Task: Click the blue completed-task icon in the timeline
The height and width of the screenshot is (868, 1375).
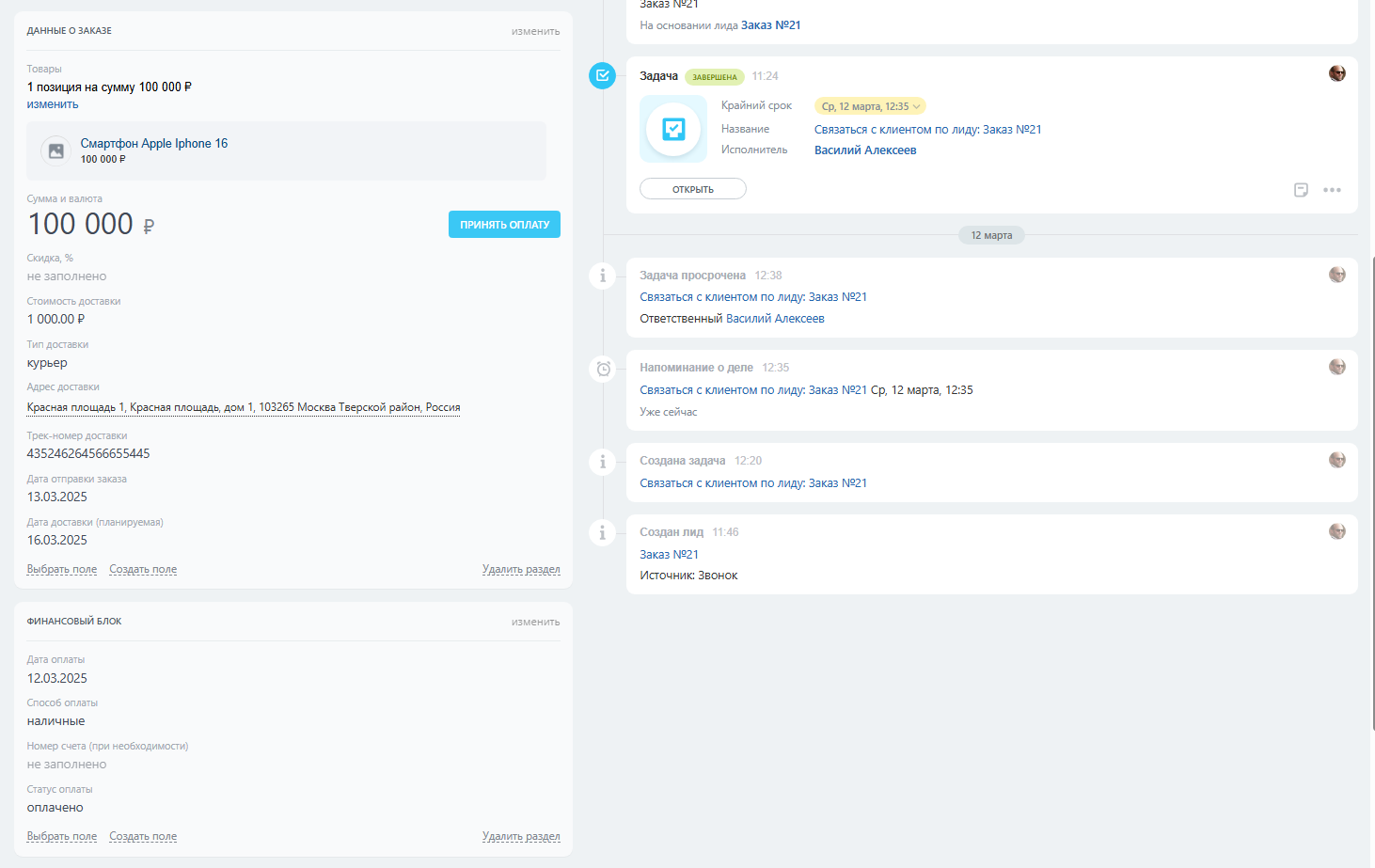Action: pyautogui.click(x=602, y=75)
